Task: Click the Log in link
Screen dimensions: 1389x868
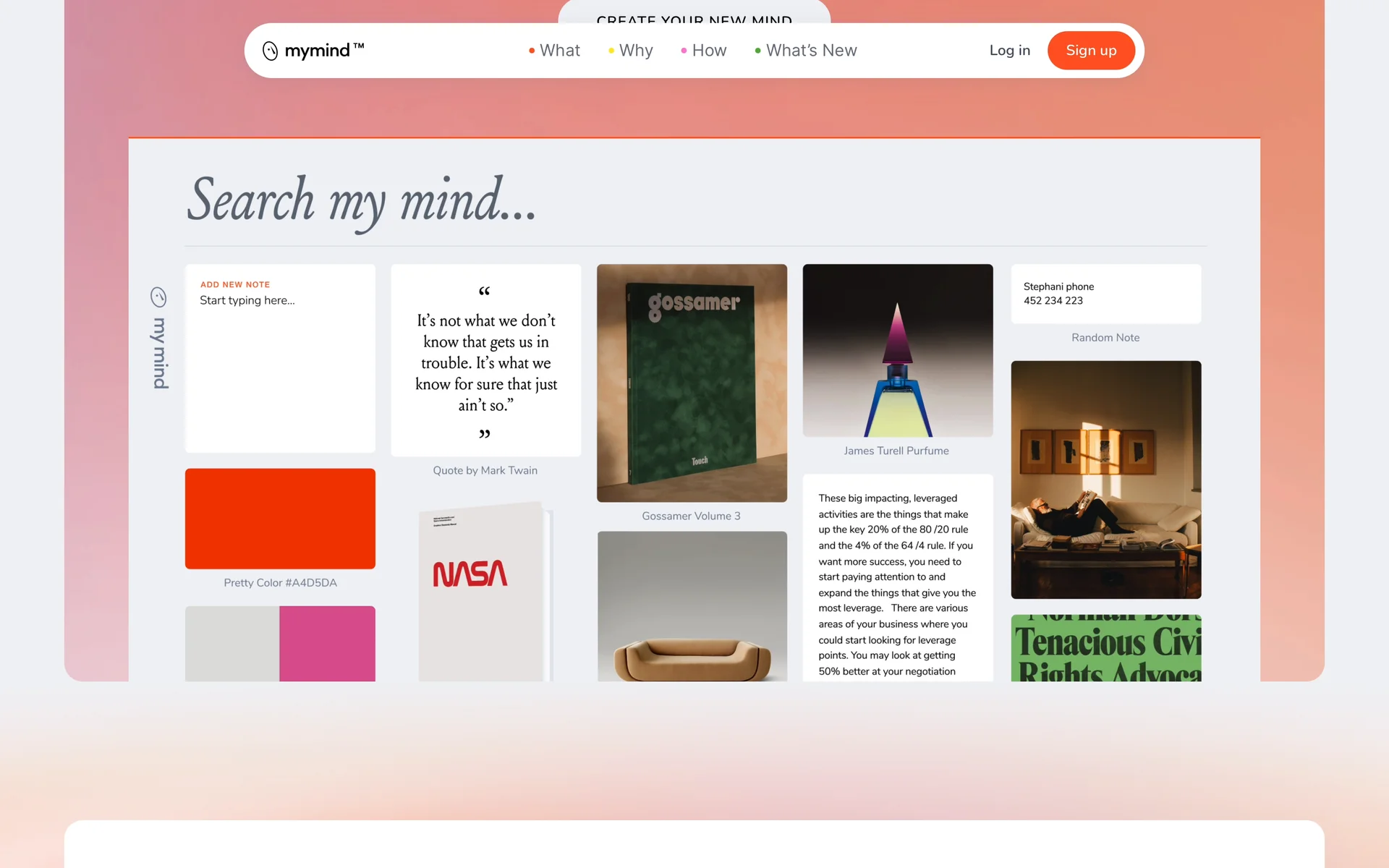Action: [1009, 51]
